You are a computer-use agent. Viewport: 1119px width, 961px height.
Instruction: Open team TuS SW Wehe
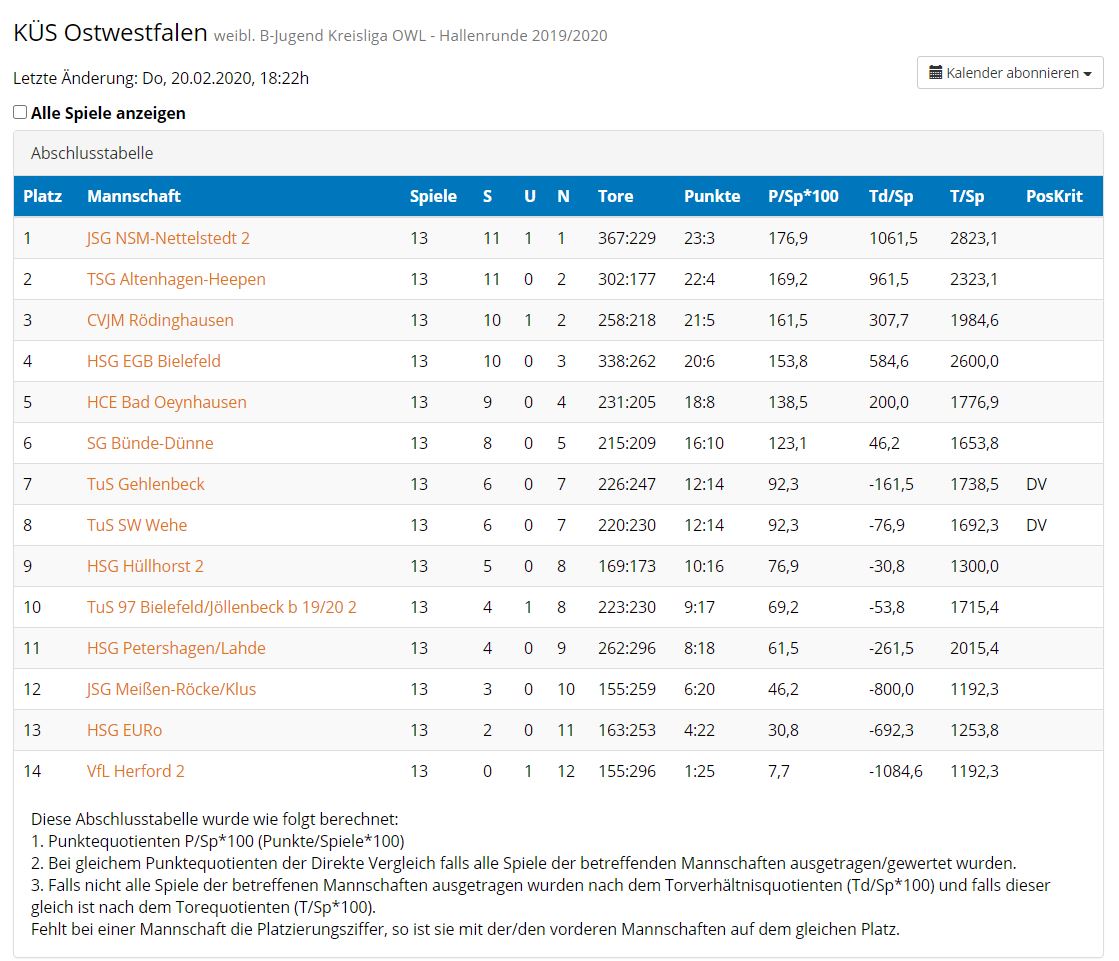click(x=137, y=525)
